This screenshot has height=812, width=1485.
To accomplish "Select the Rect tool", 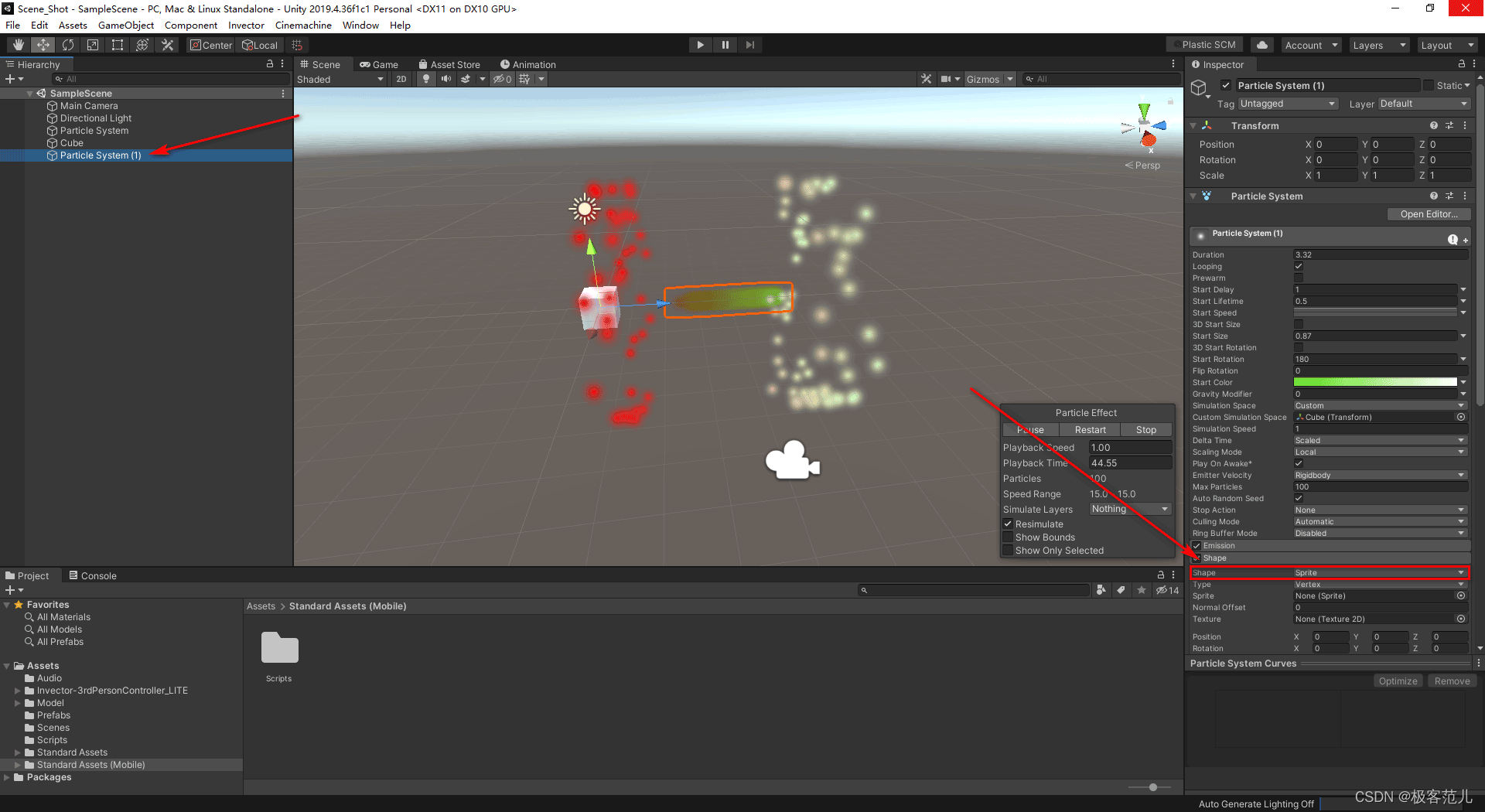I will point(118,45).
